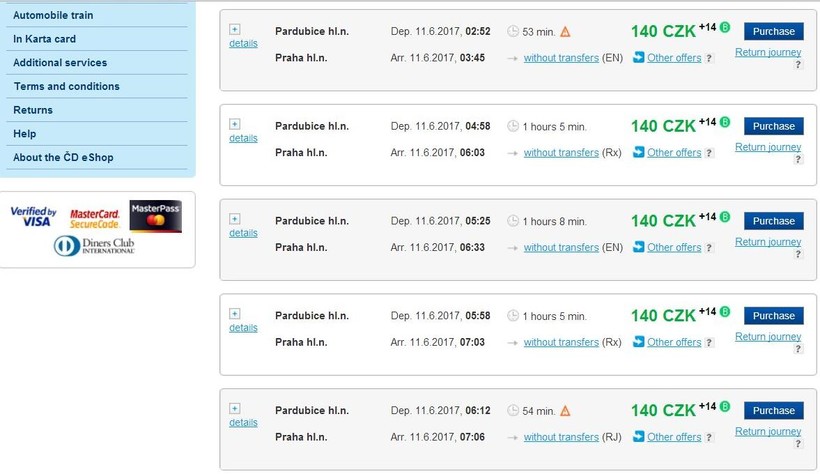Click question mark beside Other offers for 05:25 train
The width and height of the screenshot is (820, 474).
click(709, 247)
